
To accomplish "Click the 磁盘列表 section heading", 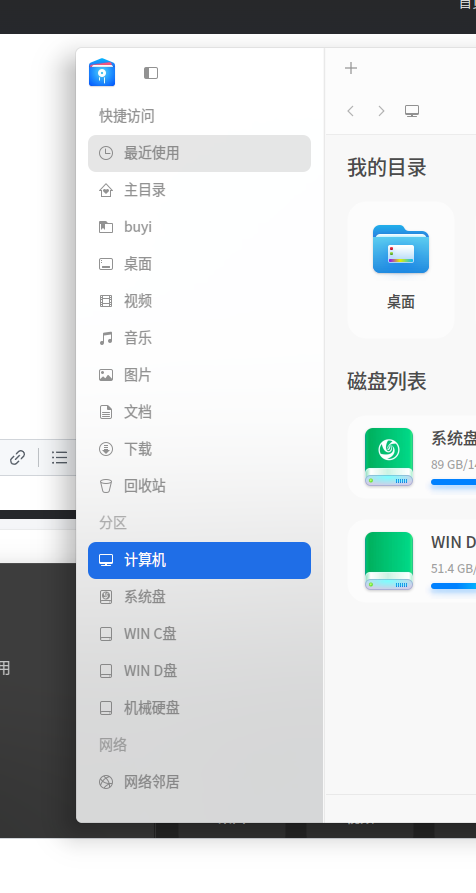I will pos(387,382).
